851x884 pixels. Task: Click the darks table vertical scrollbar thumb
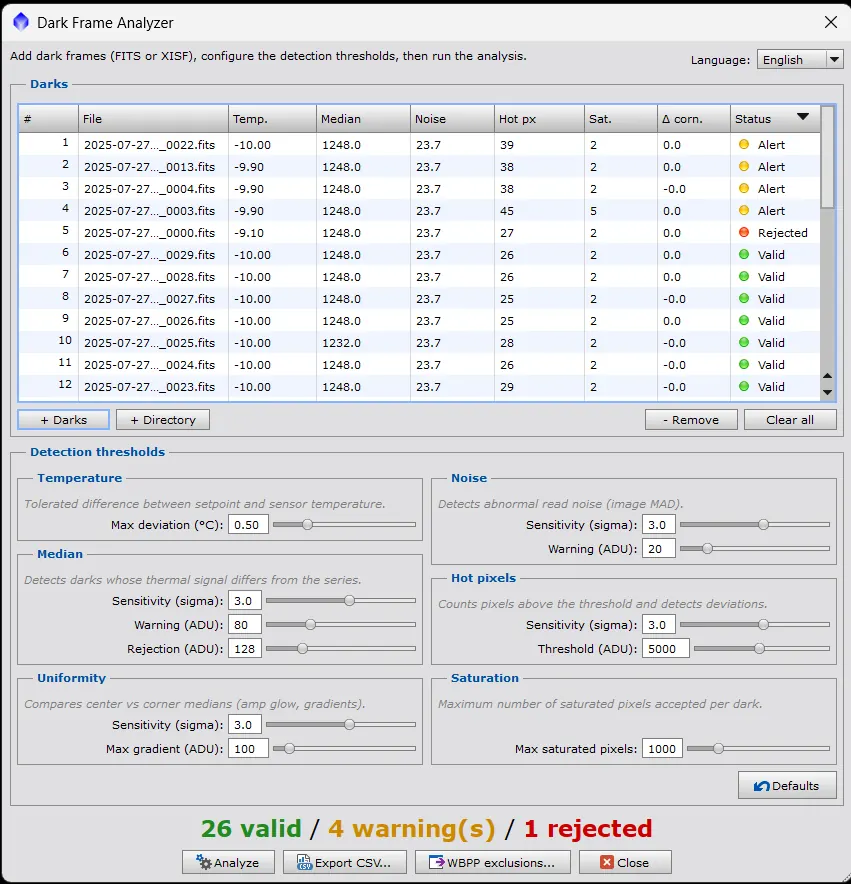point(827,157)
